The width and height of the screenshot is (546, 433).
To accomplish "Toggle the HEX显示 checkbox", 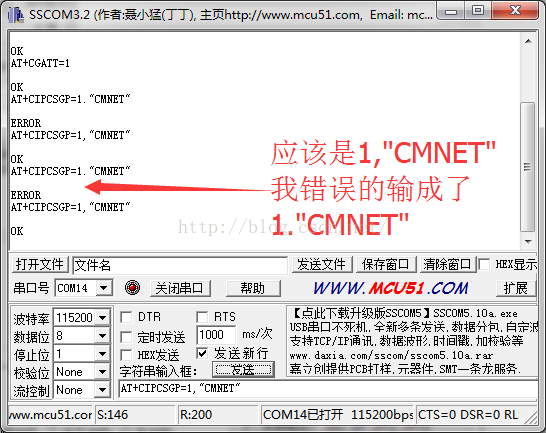I will point(484,264).
